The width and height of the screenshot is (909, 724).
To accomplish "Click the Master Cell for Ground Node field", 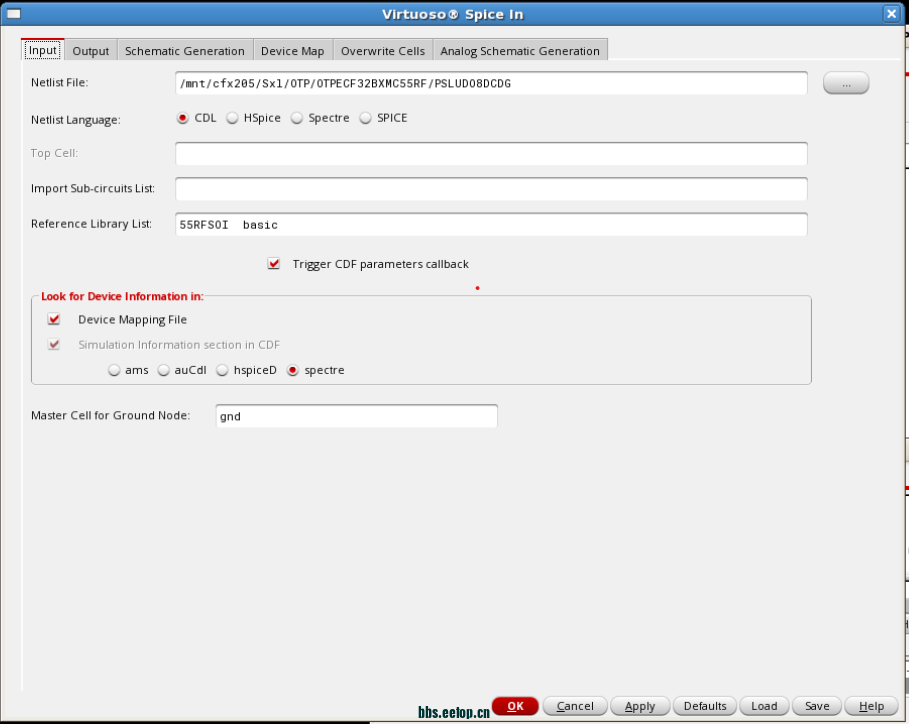I will point(357,416).
